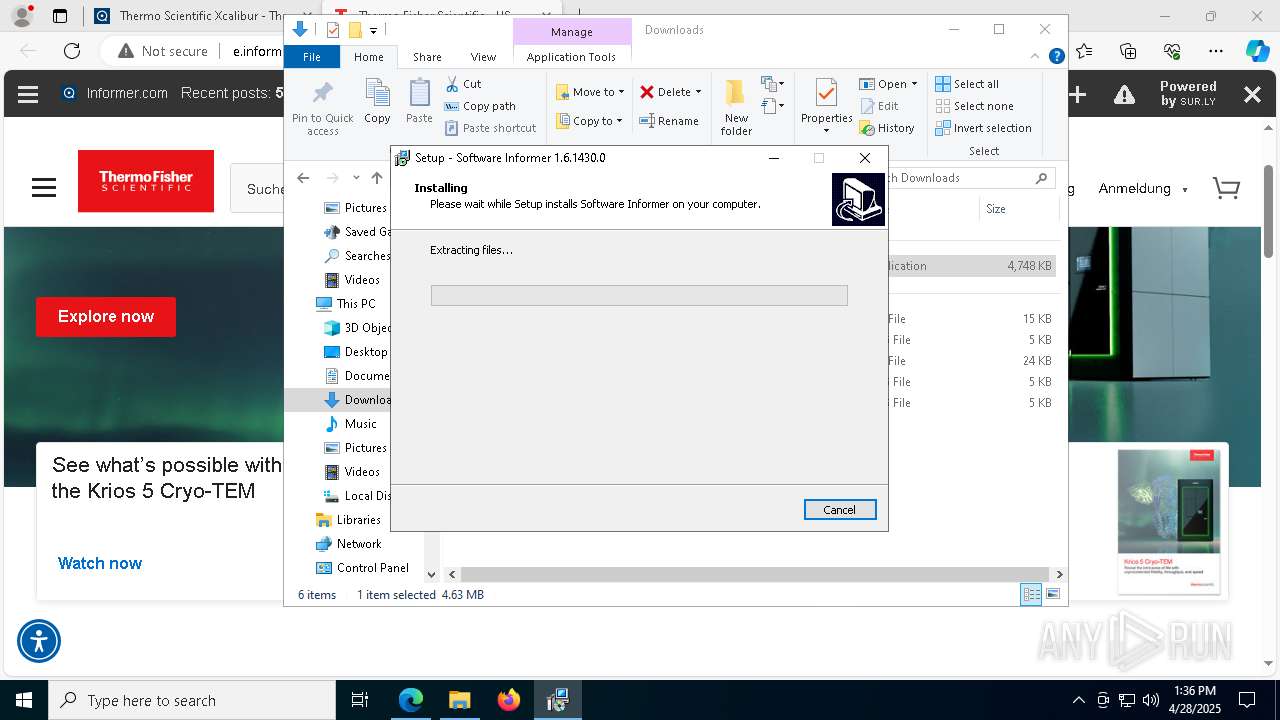Switch to the Share ribbon tab
This screenshot has width=1280, height=720.
(x=427, y=57)
